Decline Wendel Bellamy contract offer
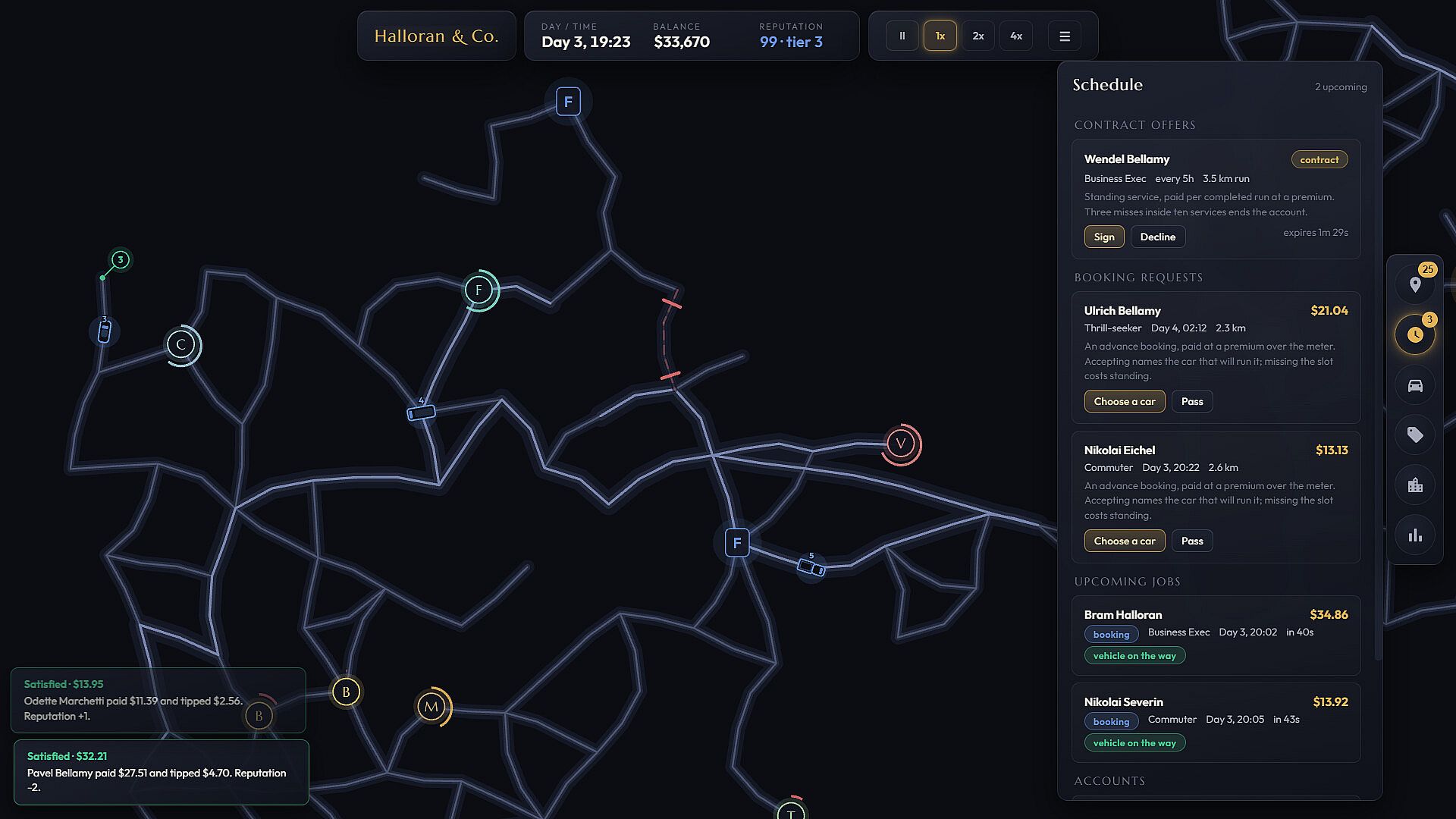The width and height of the screenshot is (1456, 819). 1158,237
